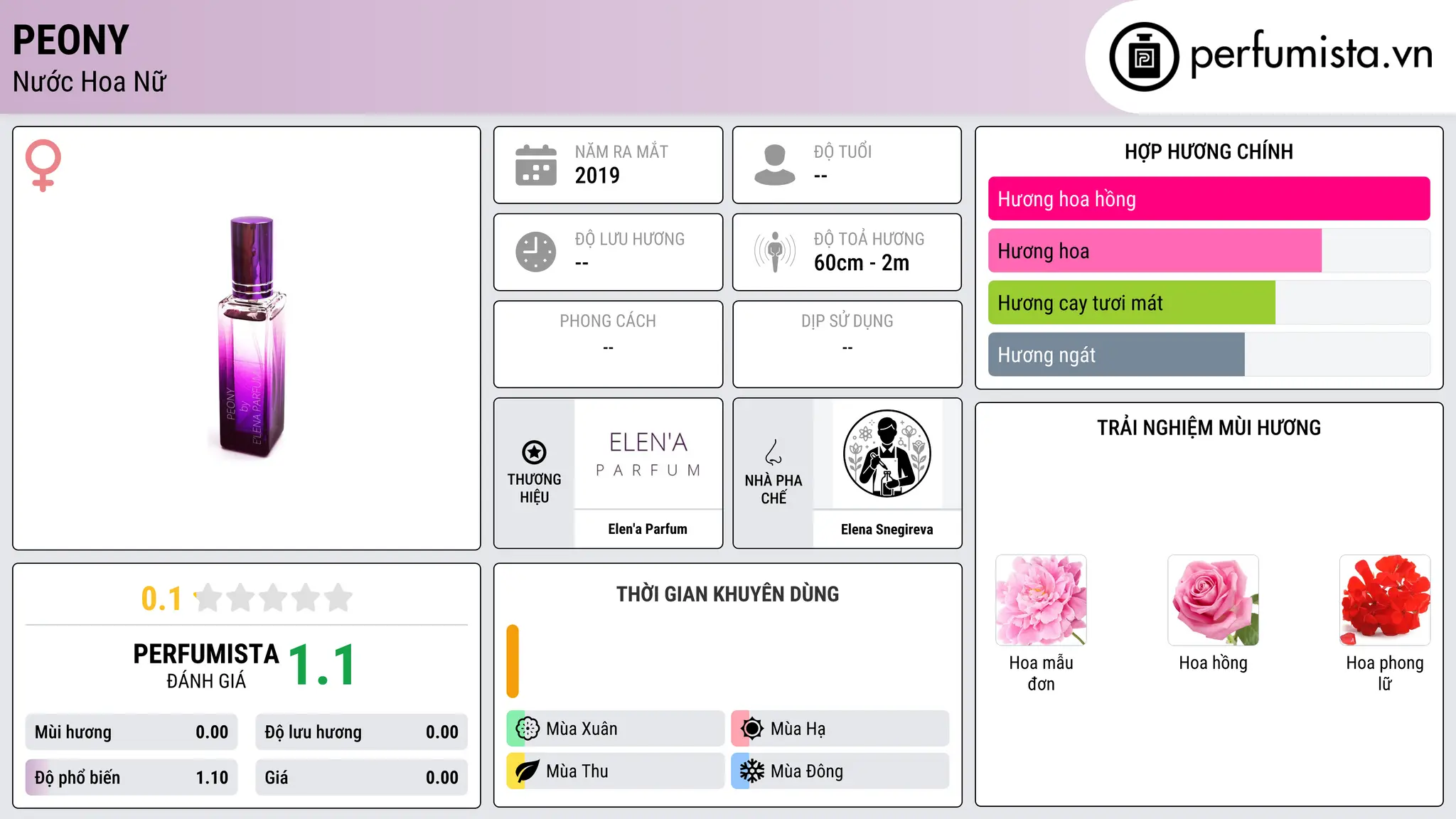This screenshot has width=1456, height=819.
Task: Open the Elen'a Parfum brand logo
Action: click(648, 454)
